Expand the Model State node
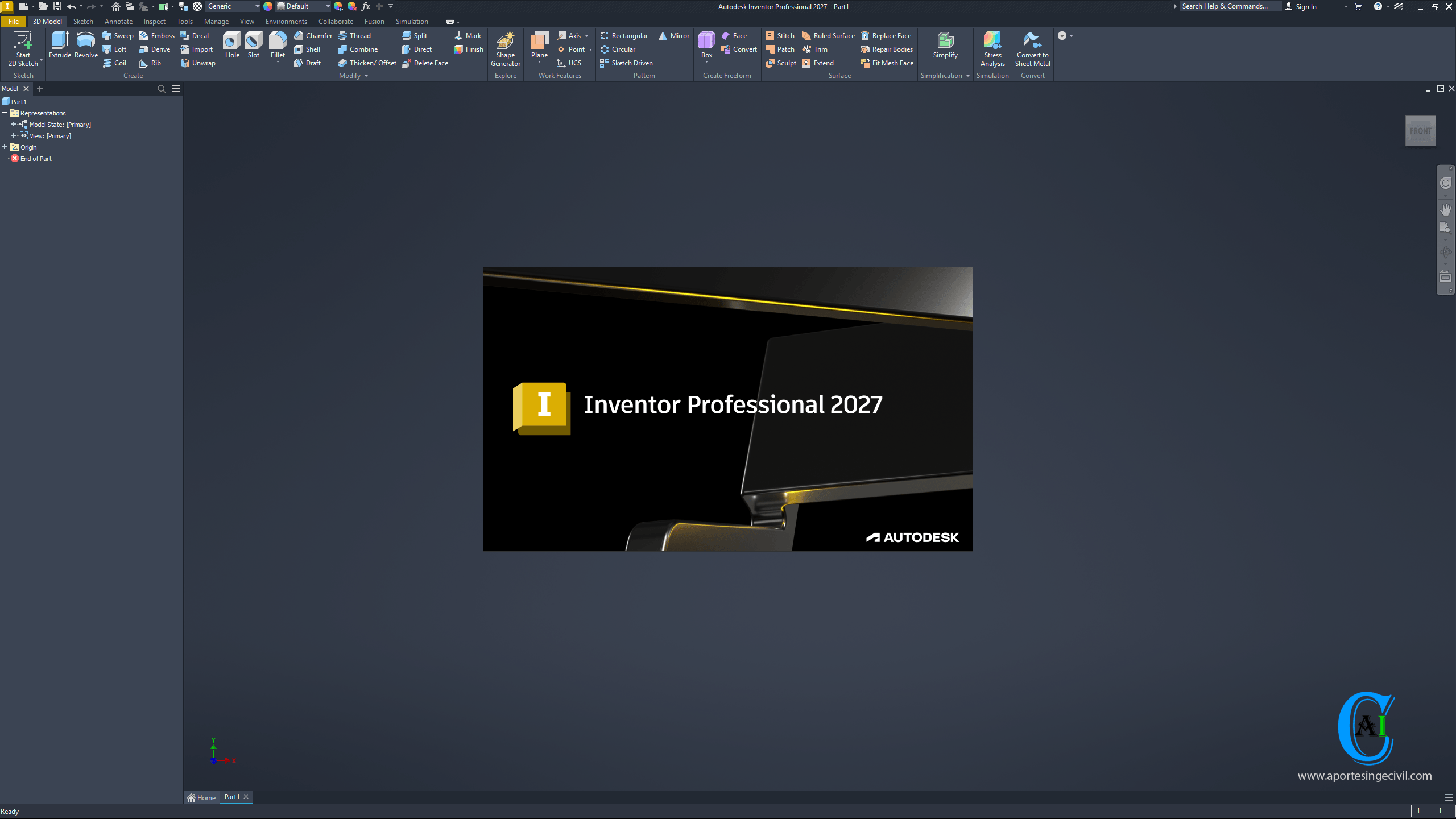Image resolution: width=1456 pixels, height=819 pixels. tap(14, 124)
